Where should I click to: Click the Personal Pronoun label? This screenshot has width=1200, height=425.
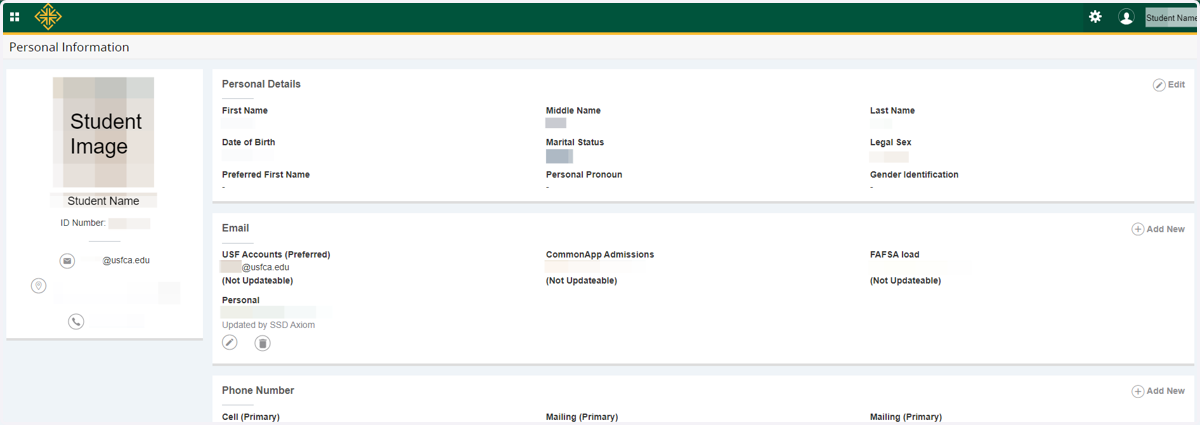pyautogui.click(x=584, y=175)
